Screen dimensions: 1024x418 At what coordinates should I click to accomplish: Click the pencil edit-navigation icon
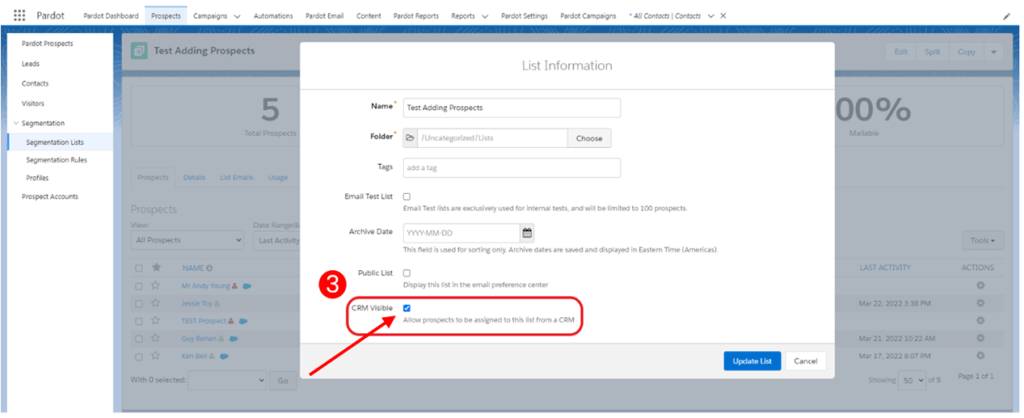[x=1006, y=16]
